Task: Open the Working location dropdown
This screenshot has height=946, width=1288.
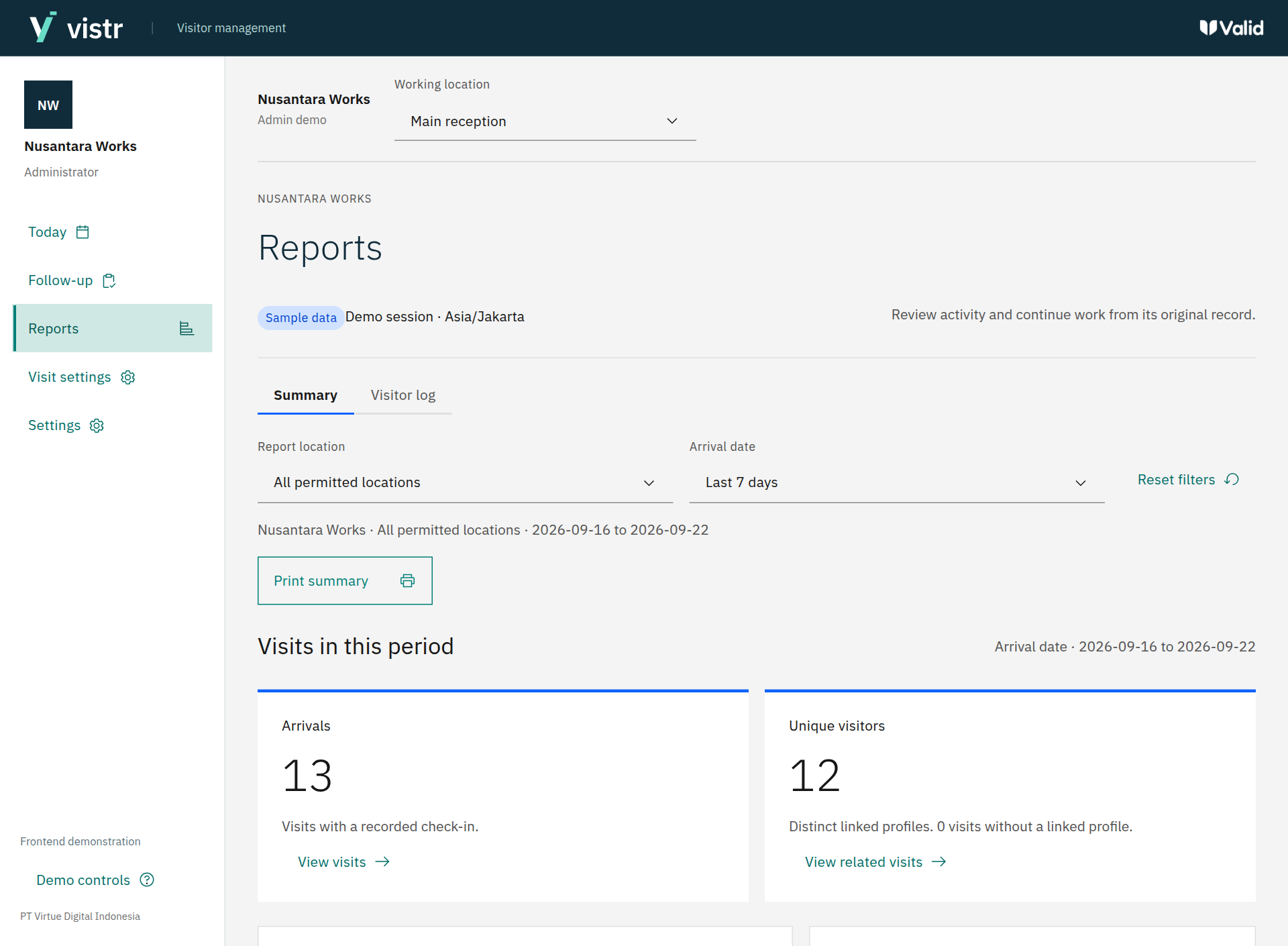Action: 545,121
